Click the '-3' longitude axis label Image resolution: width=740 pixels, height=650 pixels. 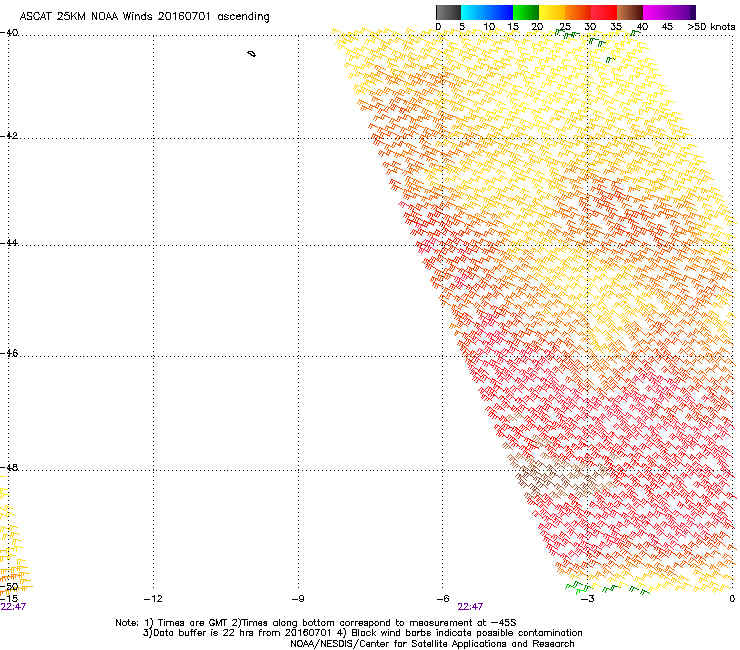(x=588, y=599)
